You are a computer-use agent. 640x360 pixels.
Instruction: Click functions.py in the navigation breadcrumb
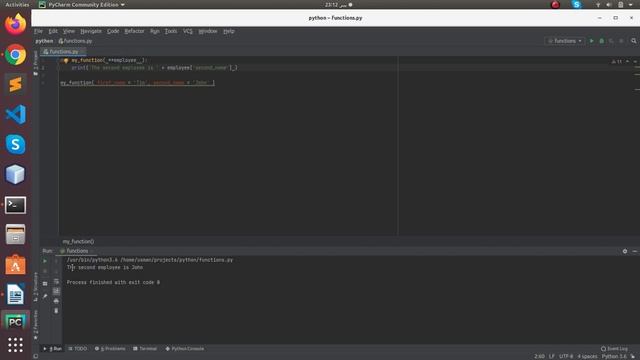pos(75,41)
